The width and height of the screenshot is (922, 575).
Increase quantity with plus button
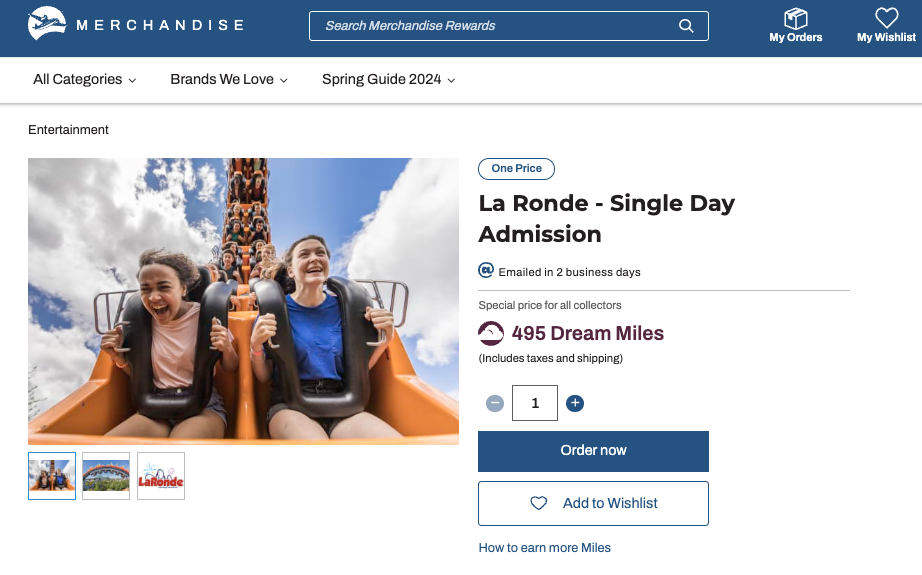pos(575,403)
